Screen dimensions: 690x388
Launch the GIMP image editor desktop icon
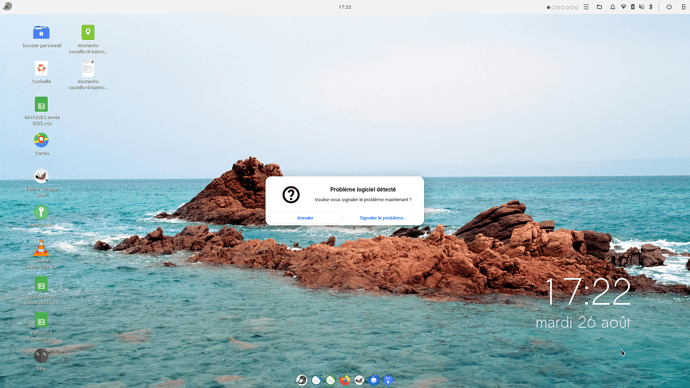41,176
